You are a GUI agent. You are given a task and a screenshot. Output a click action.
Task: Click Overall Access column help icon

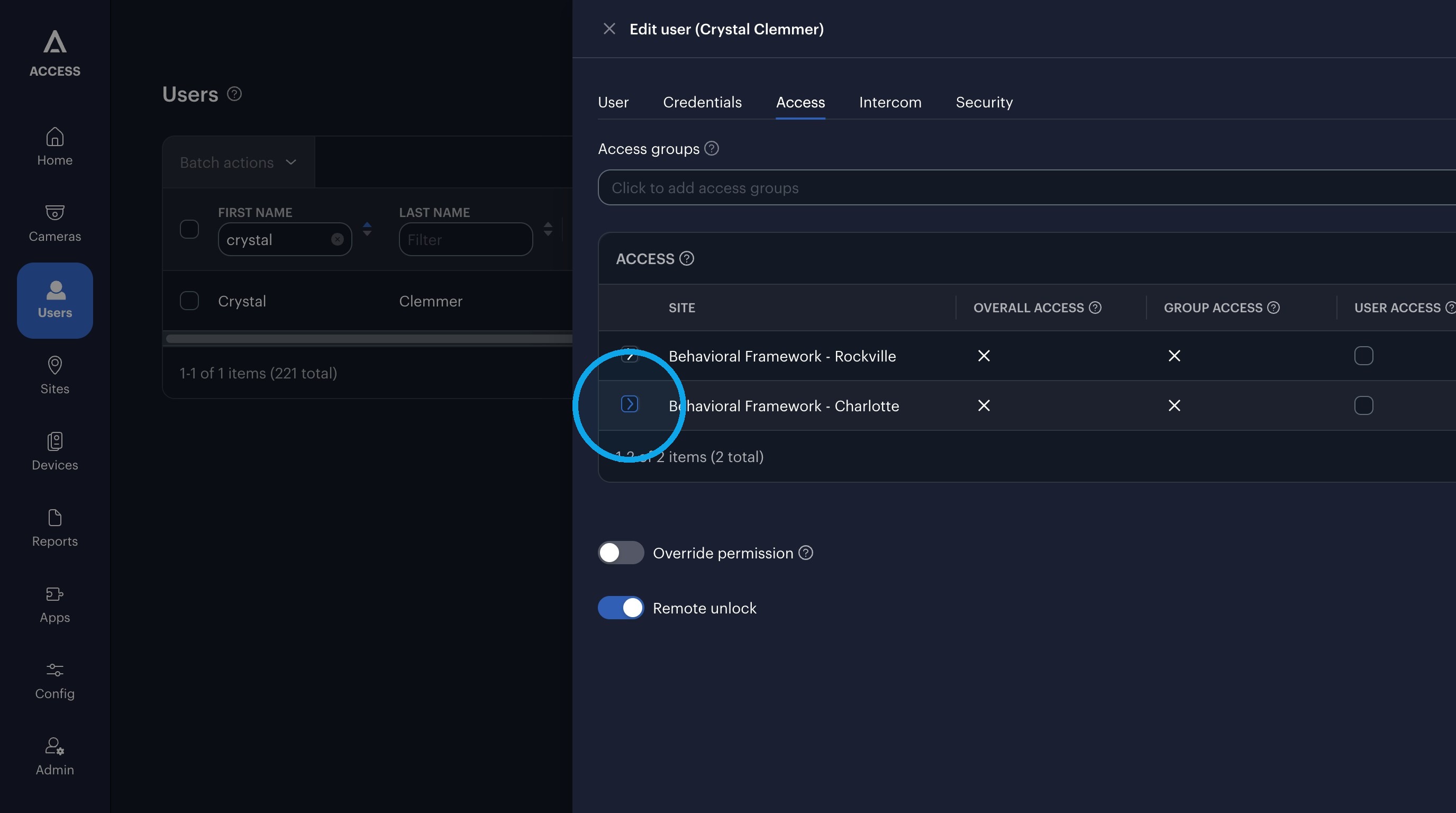click(x=1095, y=308)
